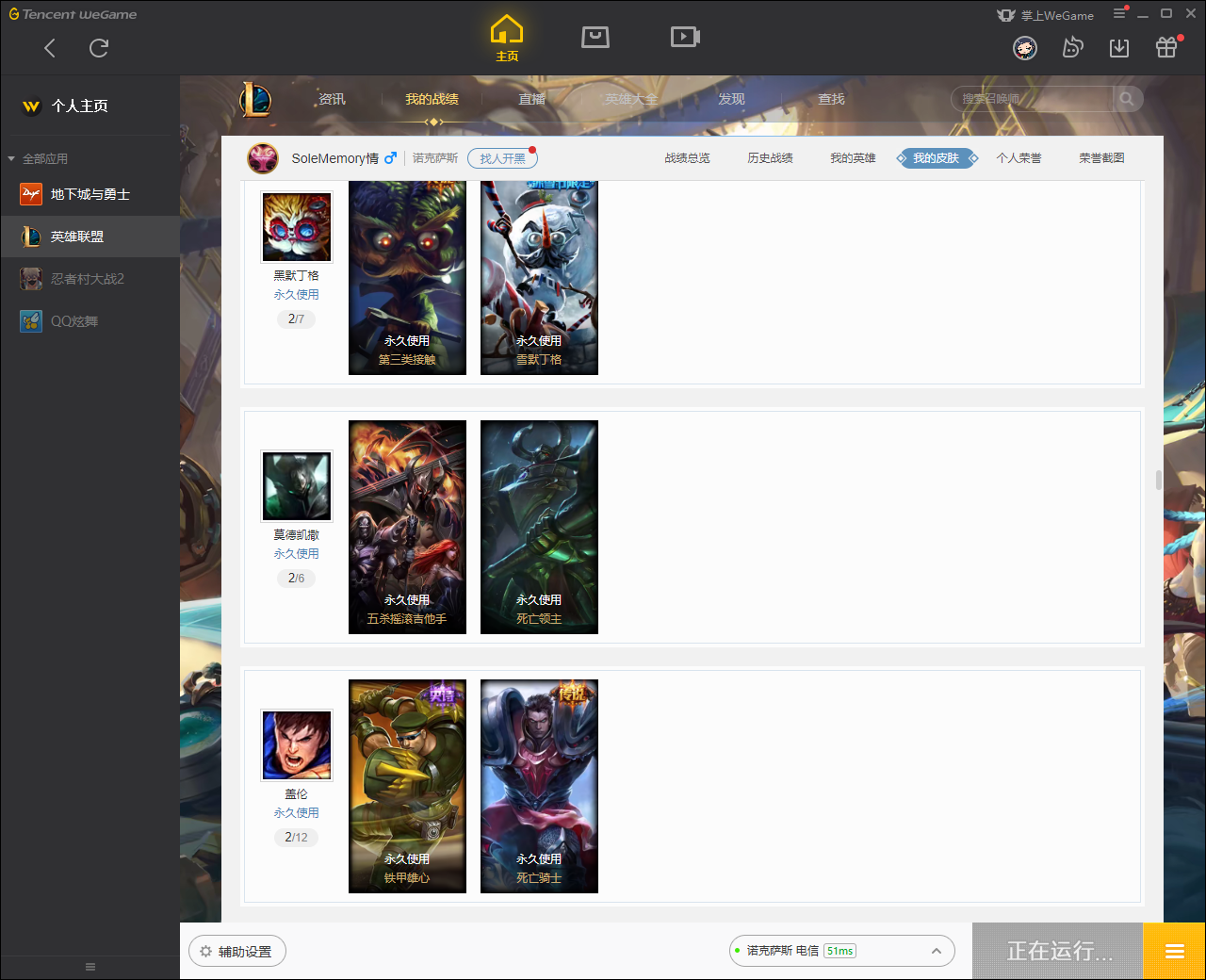The image size is (1206, 980).
Task: Click the League of Legends logo icon
Action: point(255,99)
